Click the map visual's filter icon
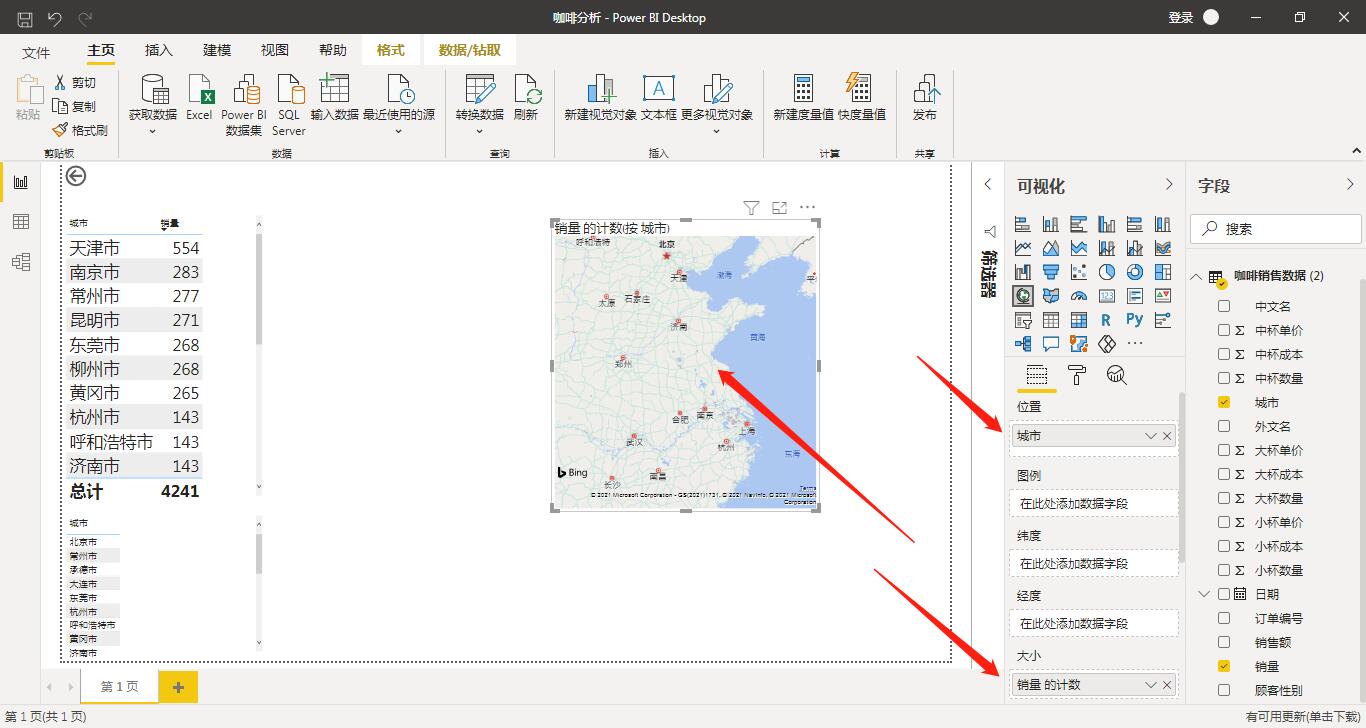The height and width of the screenshot is (728, 1366). tap(751, 208)
